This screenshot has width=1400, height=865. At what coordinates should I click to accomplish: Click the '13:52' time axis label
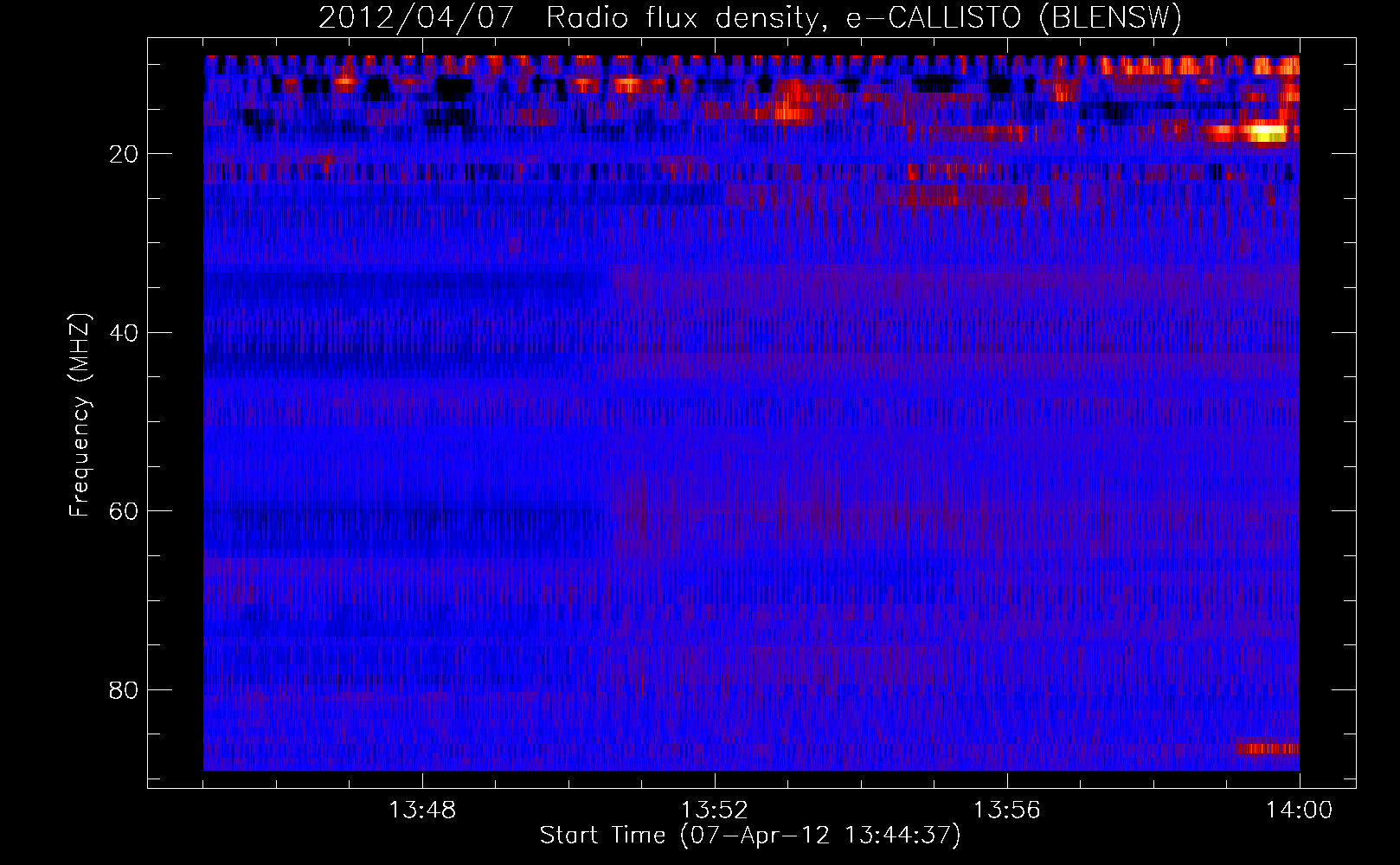(715, 811)
